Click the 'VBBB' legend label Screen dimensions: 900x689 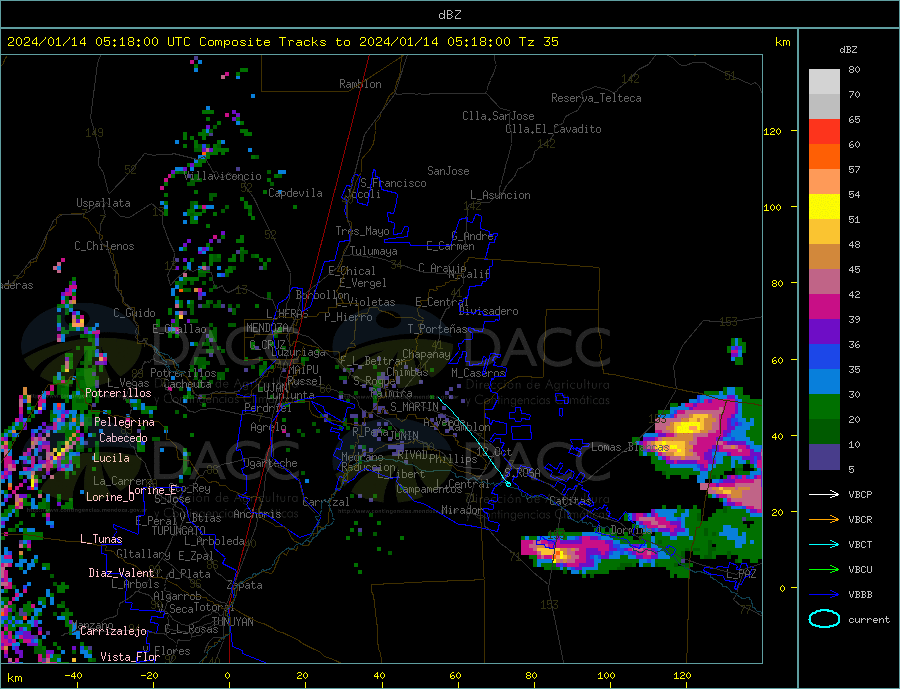(x=860, y=594)
